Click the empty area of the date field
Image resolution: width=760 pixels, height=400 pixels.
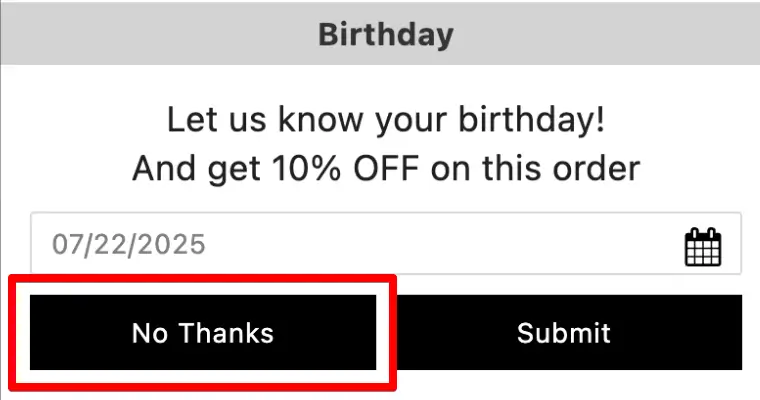point(436,243)
